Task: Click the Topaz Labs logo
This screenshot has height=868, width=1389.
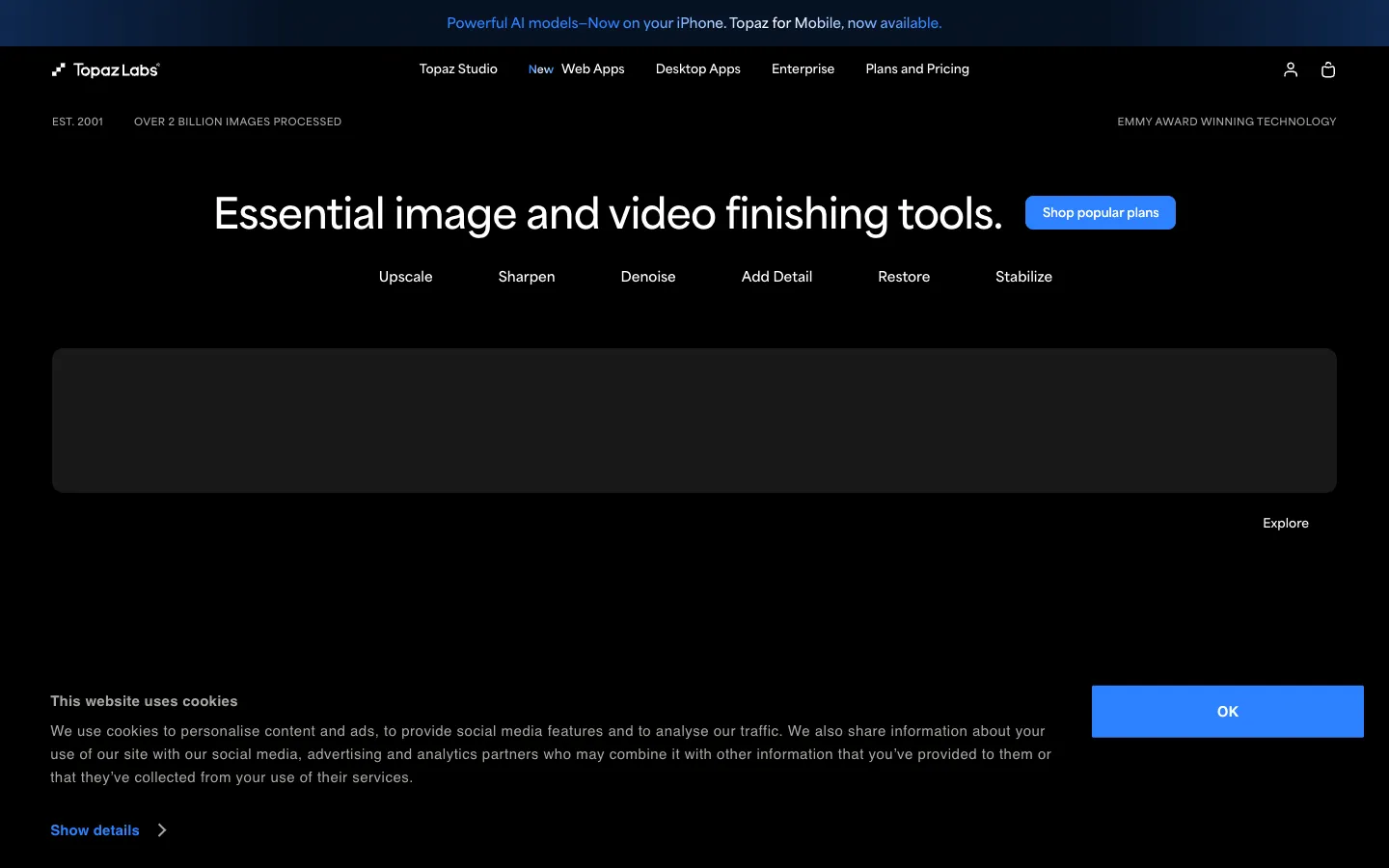Action: point(106,69)
